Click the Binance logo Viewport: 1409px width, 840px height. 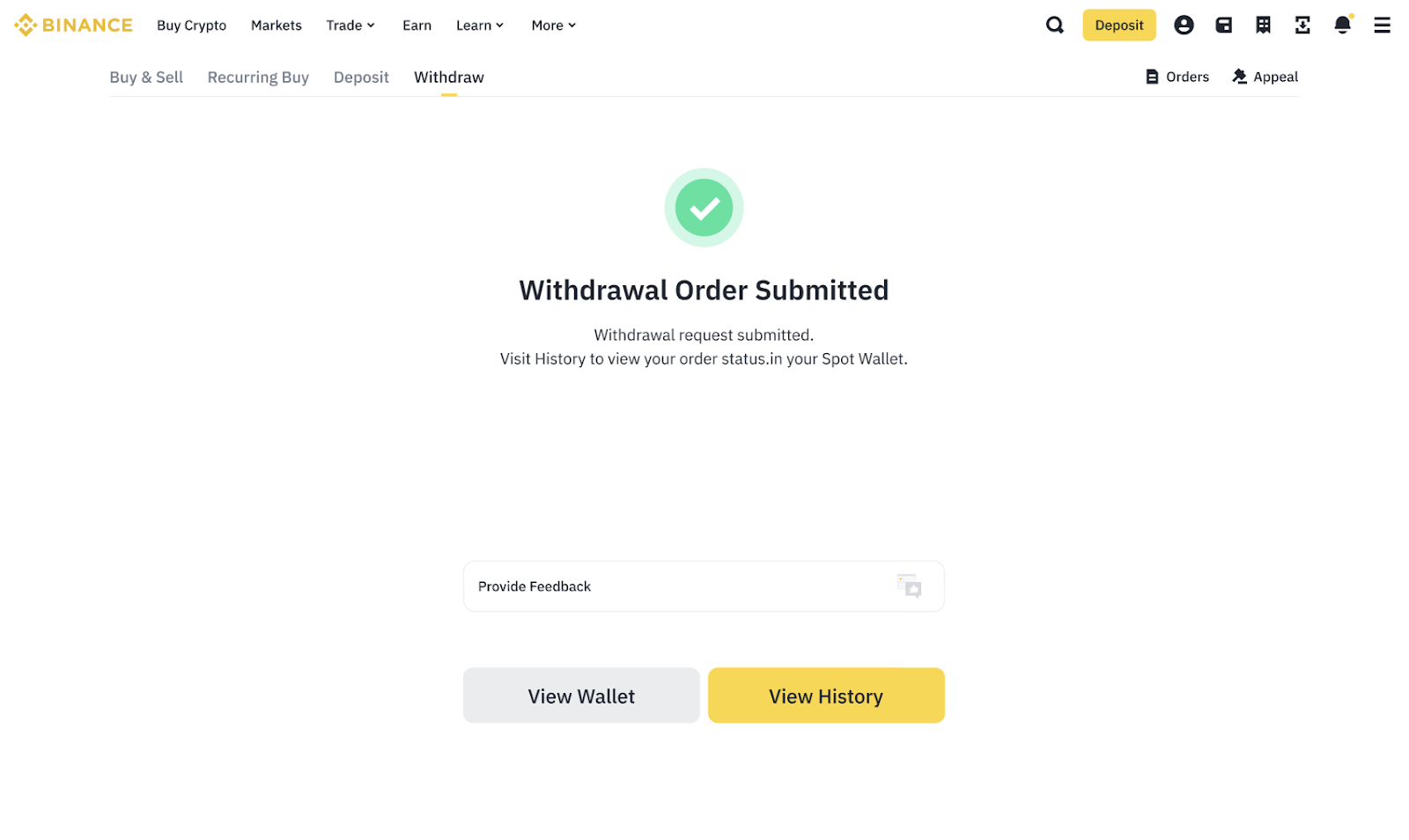coord(74,26)
